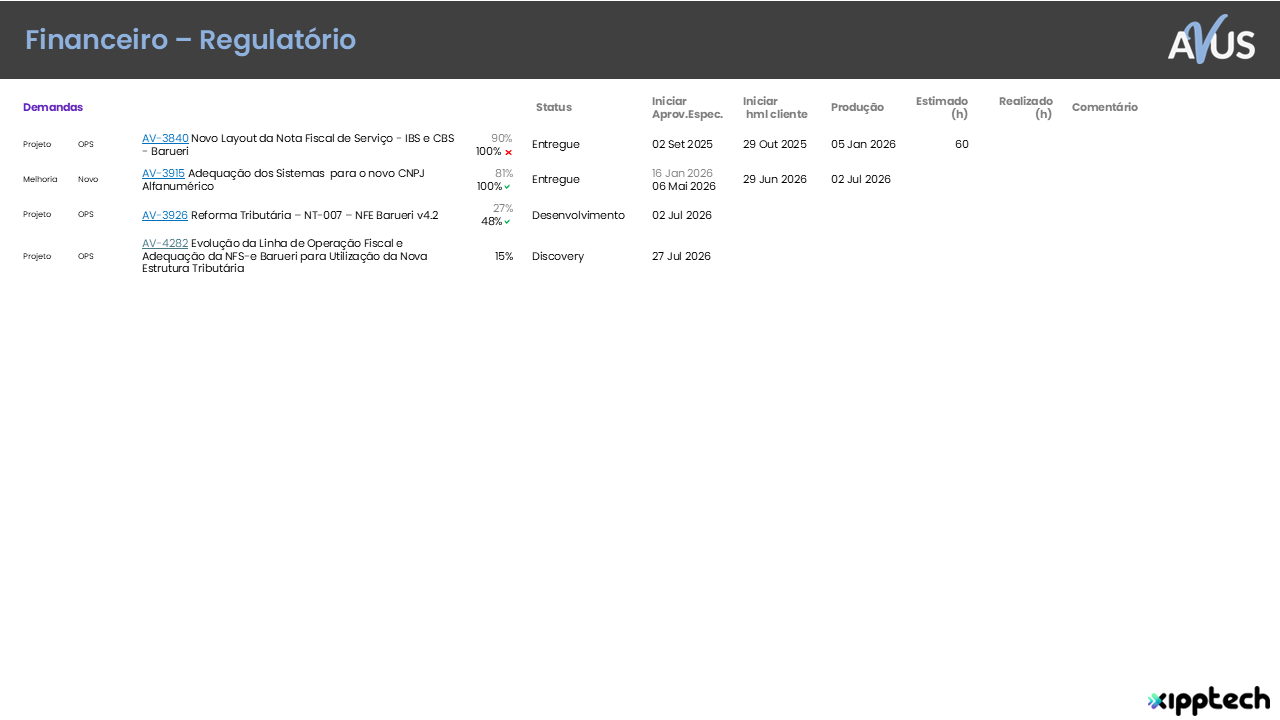This screenshot has height=720, width=1280.
Task: Click the 15% progress value
Action: pos(504,256)
